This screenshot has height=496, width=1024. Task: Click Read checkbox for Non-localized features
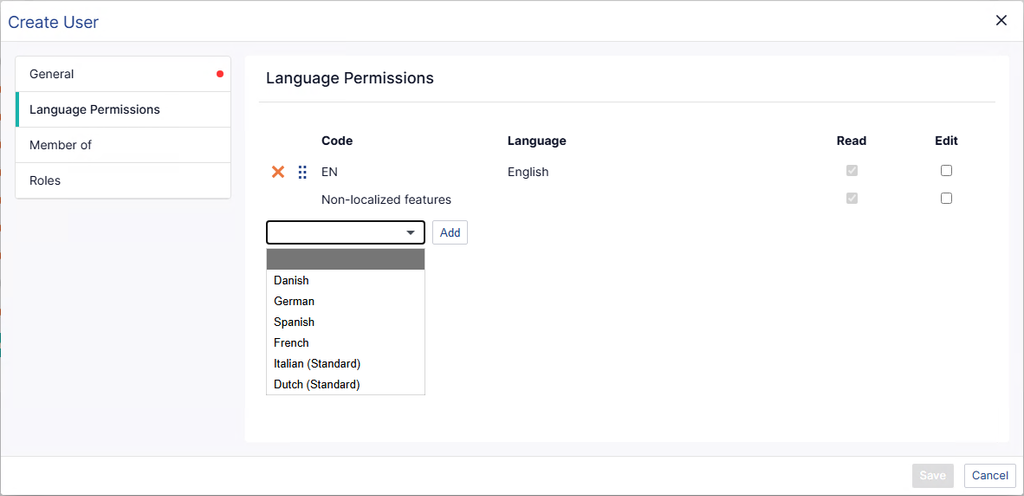point(852,198)
